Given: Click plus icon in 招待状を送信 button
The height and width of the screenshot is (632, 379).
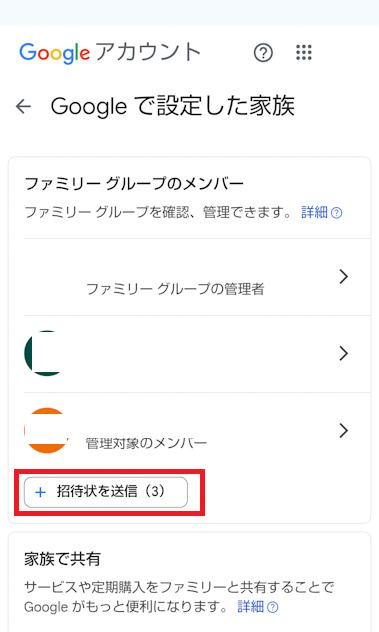Looking at the screenshot, I should (40, 492).
